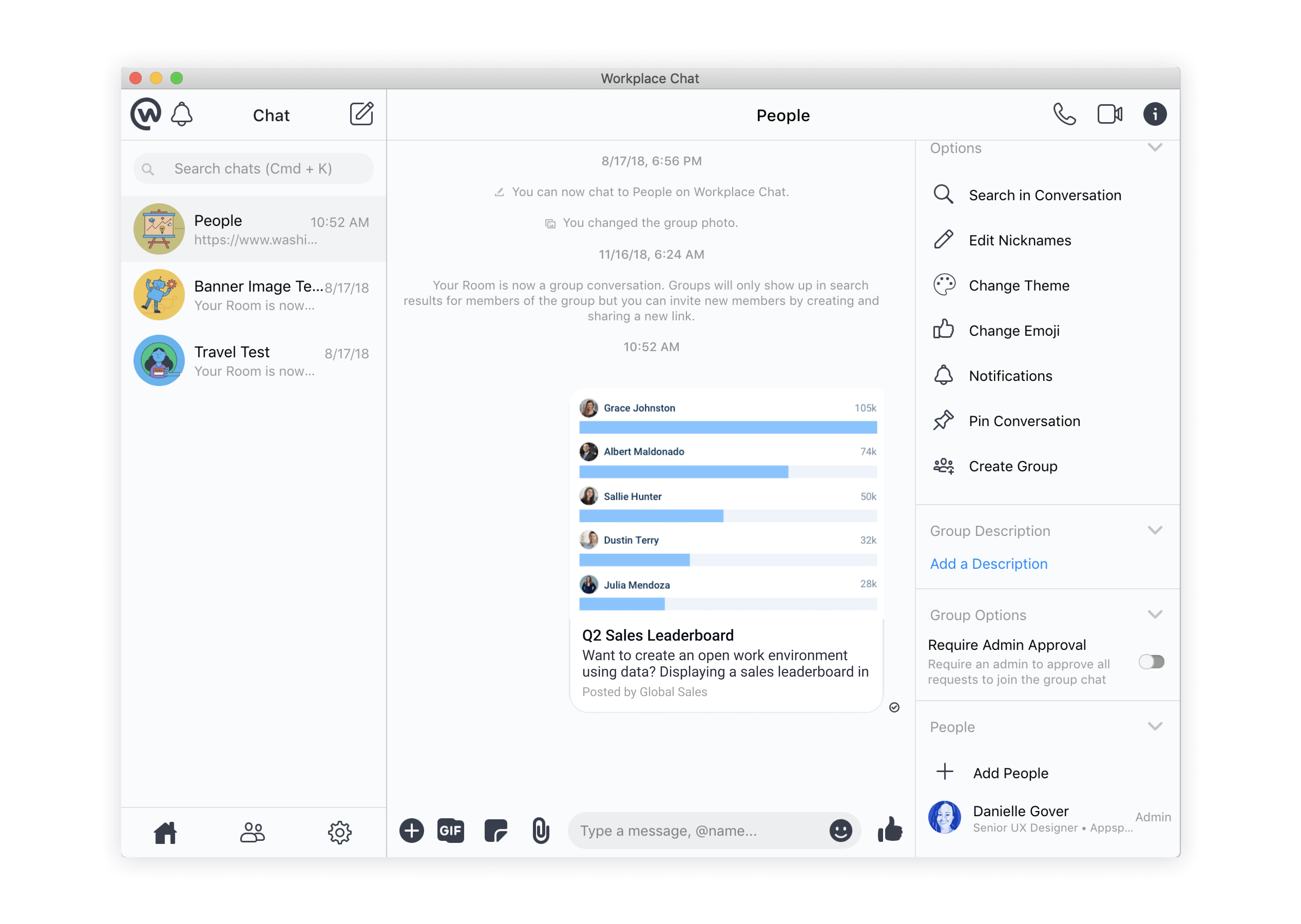Open the sticker picker icon
This screenshot has width=1301, height=924.
tap(496, 831)
